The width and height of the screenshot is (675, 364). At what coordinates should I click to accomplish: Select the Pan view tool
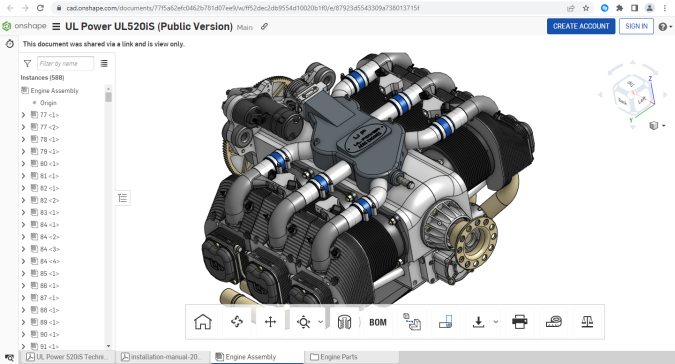coord(270,322)
